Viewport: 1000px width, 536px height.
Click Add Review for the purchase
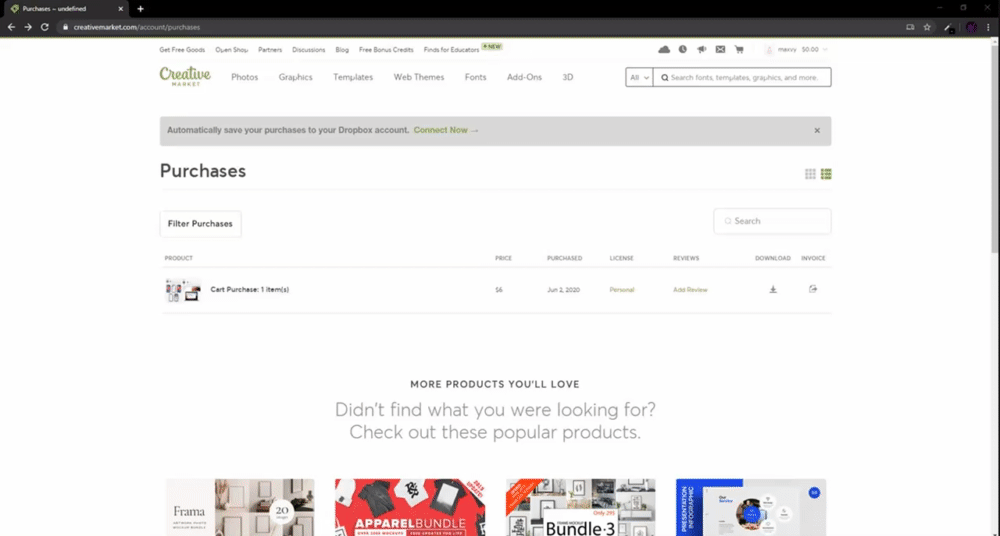coord(690,290)
